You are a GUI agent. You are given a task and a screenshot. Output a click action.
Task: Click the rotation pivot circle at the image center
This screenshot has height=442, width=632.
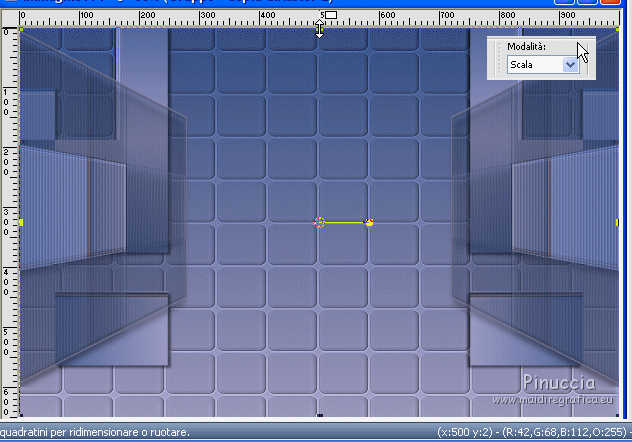pos(319,222)
